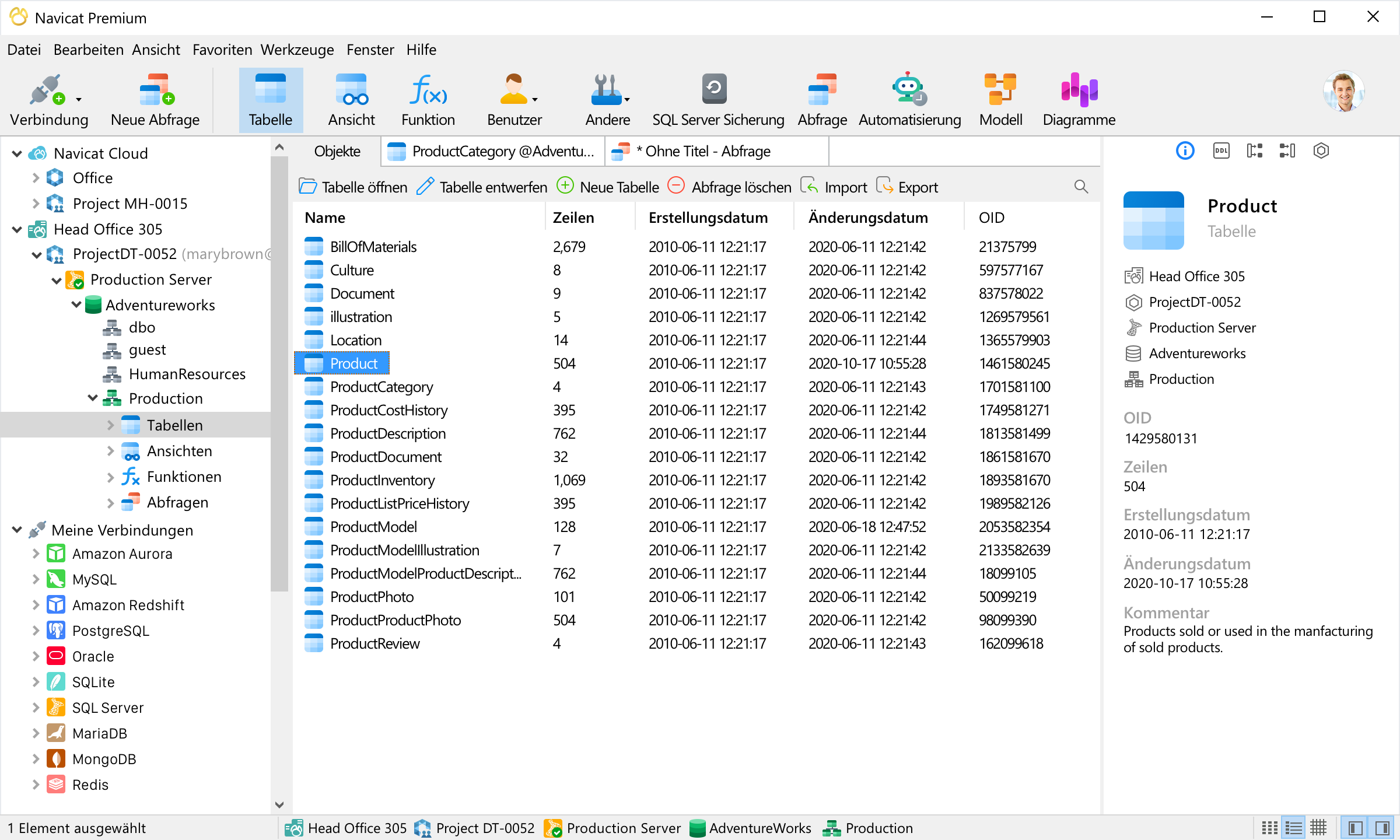
Task: Click the navigation tree scrollbar
Action: tap(279, 373)
